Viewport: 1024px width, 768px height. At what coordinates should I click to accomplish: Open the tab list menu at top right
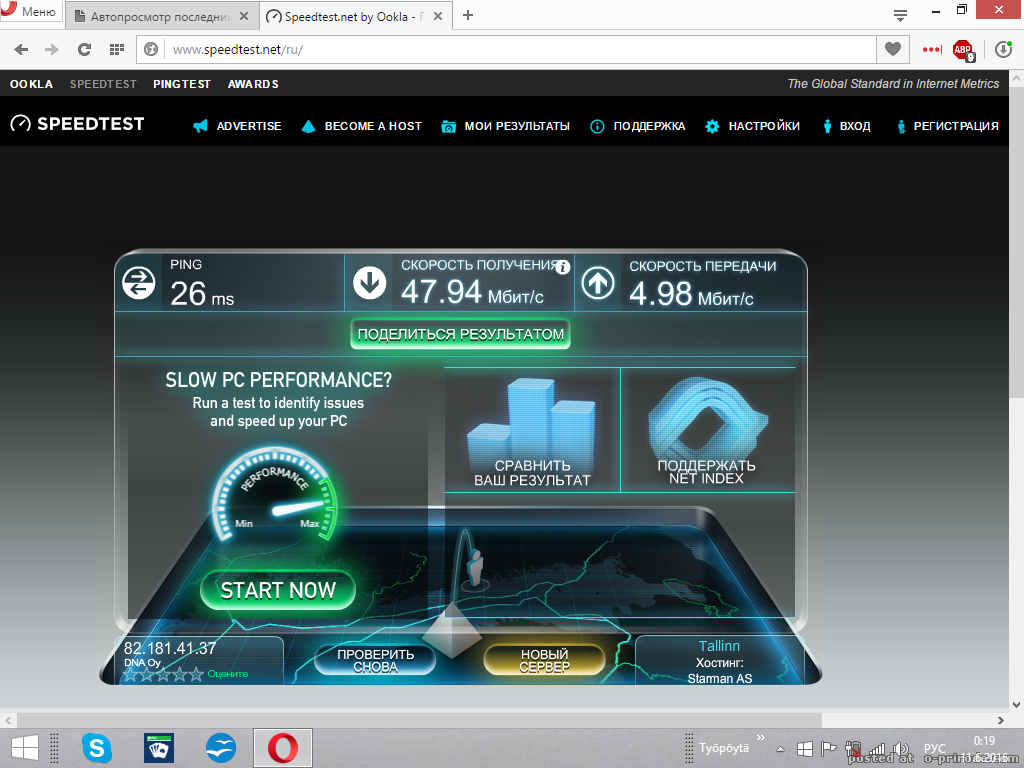click(x=900, y=15)
